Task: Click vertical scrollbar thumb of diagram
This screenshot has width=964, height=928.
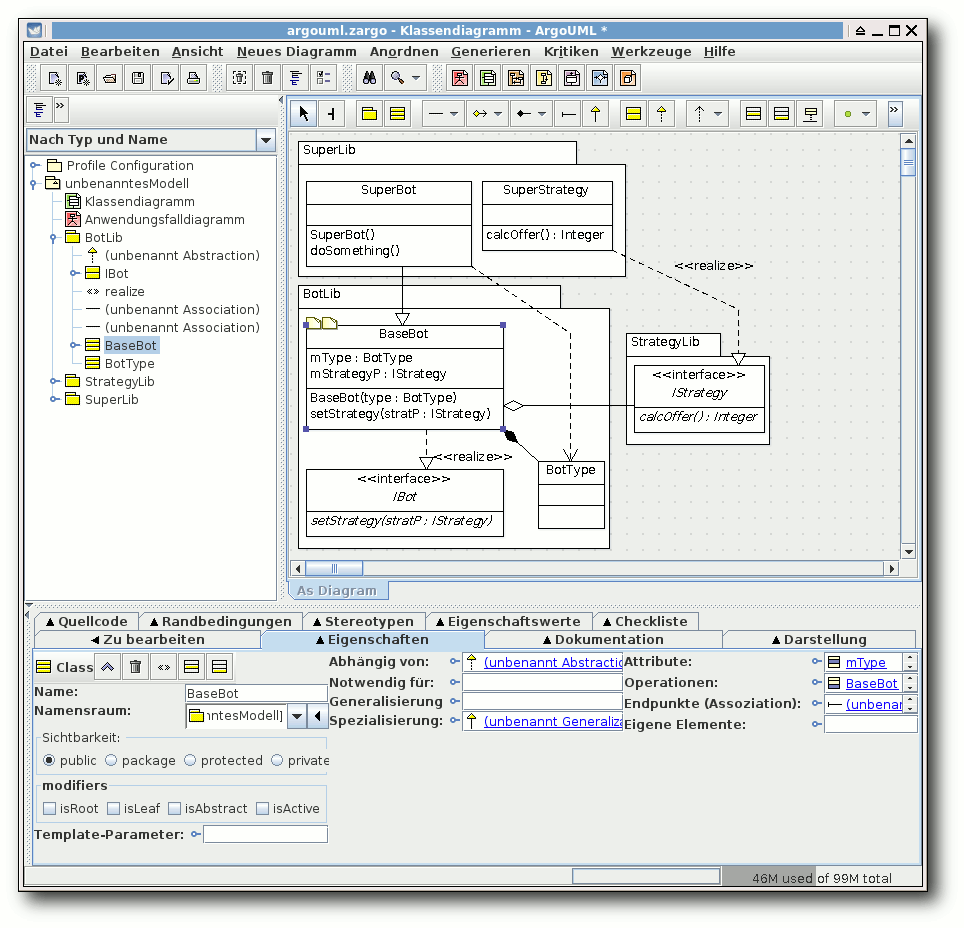Action: [x=908, y=163]
